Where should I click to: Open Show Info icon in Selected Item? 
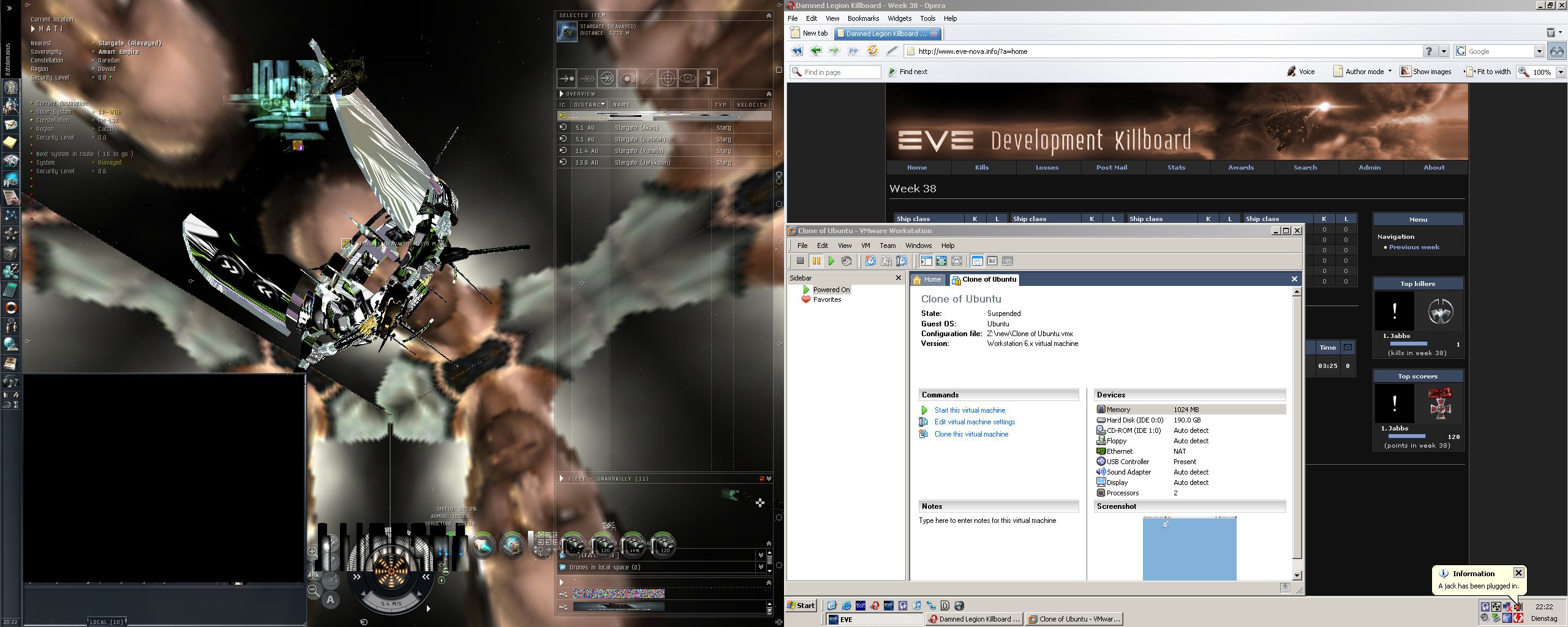pyautogui.click(x=708, y=78)
